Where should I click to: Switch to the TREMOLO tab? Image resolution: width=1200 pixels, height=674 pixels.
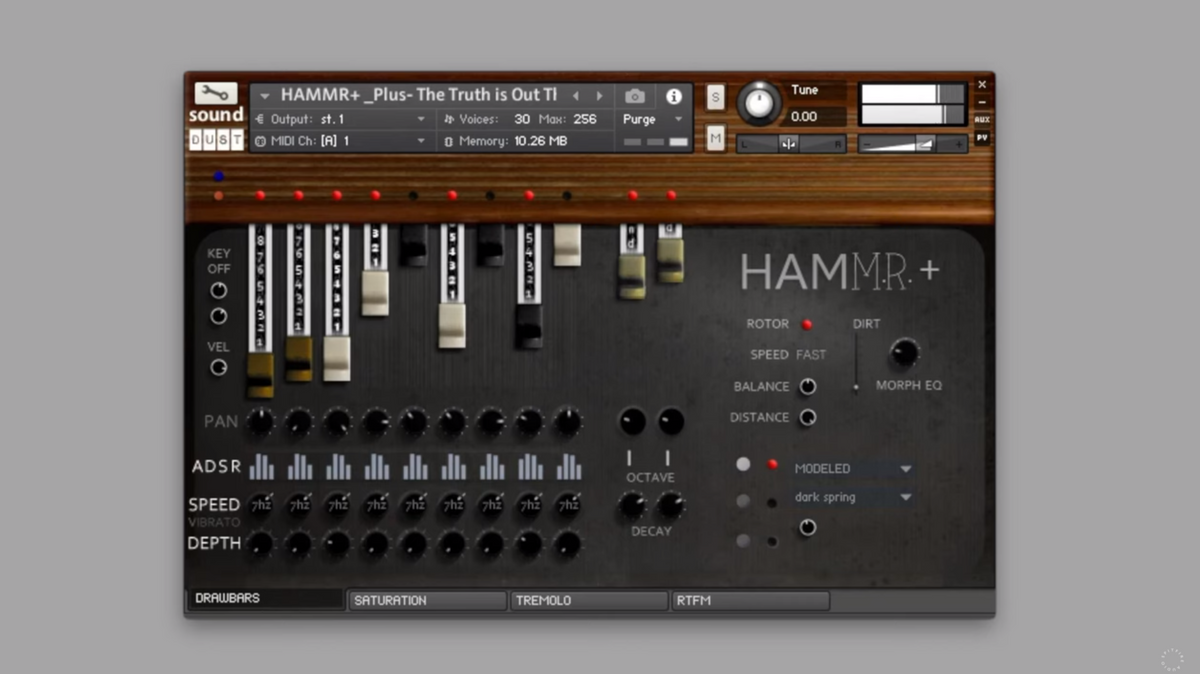click(x=588, y=600)
